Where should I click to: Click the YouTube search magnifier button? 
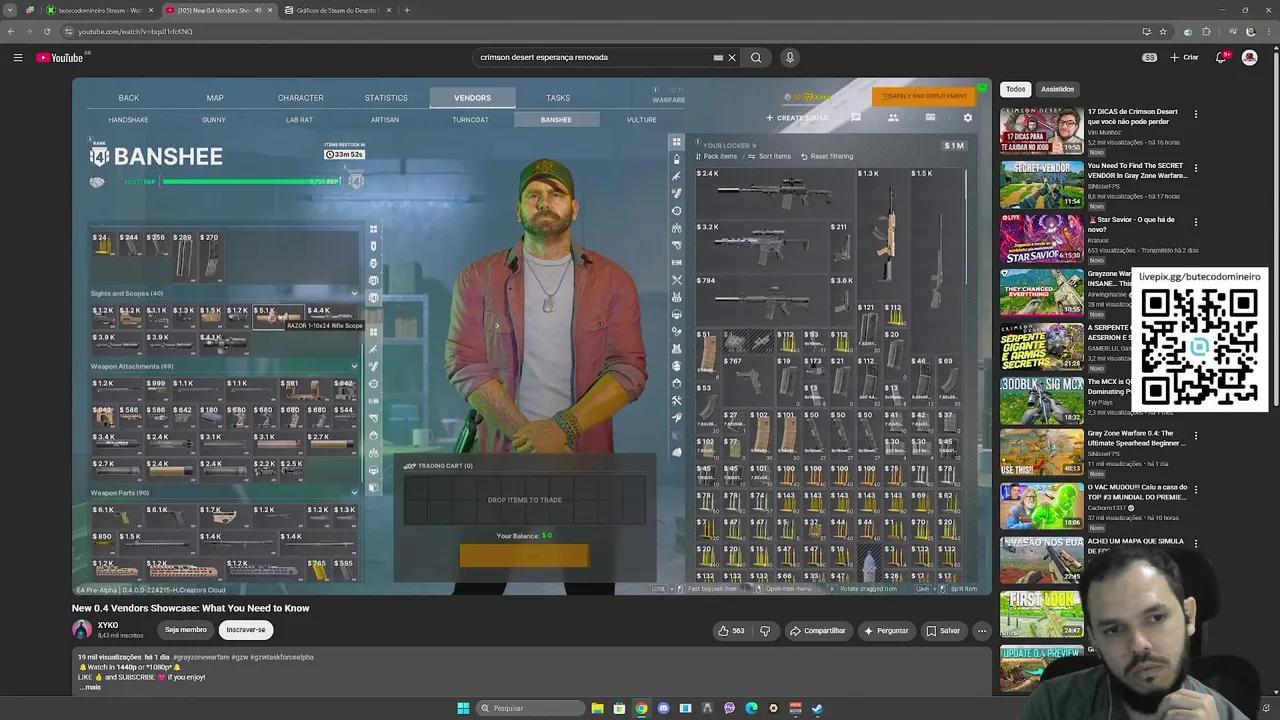(x=756, y=57)
